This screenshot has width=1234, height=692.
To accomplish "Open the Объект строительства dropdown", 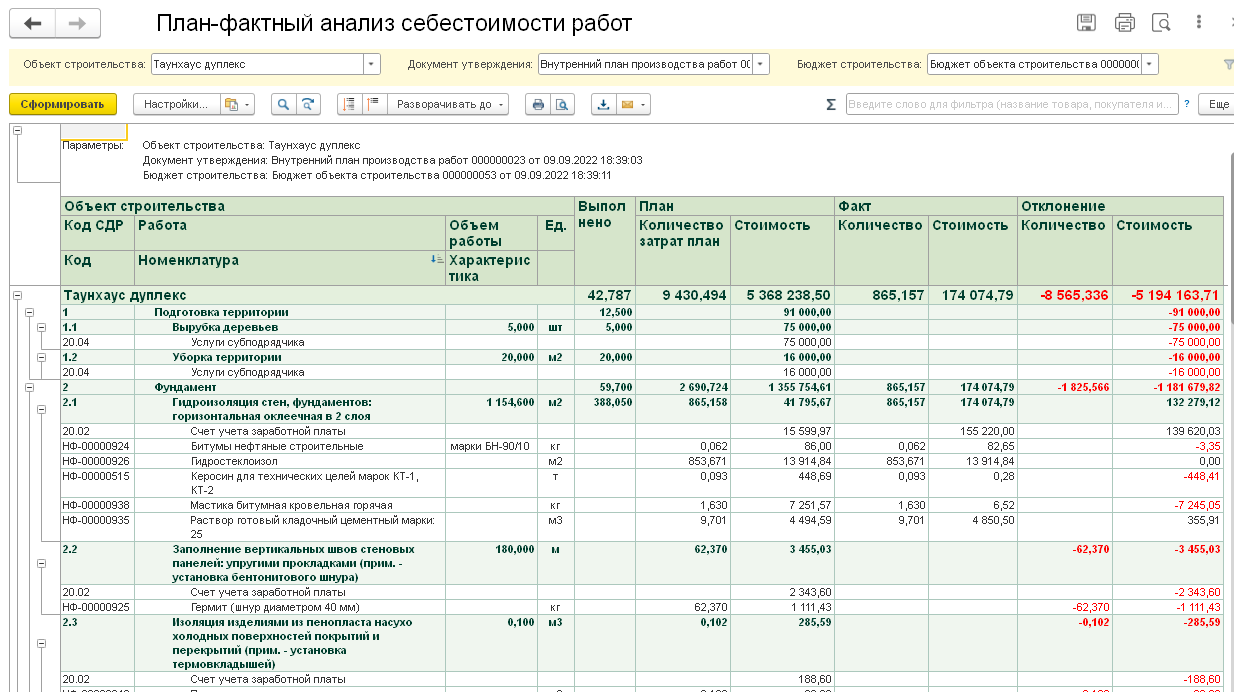I will [372, 64].
